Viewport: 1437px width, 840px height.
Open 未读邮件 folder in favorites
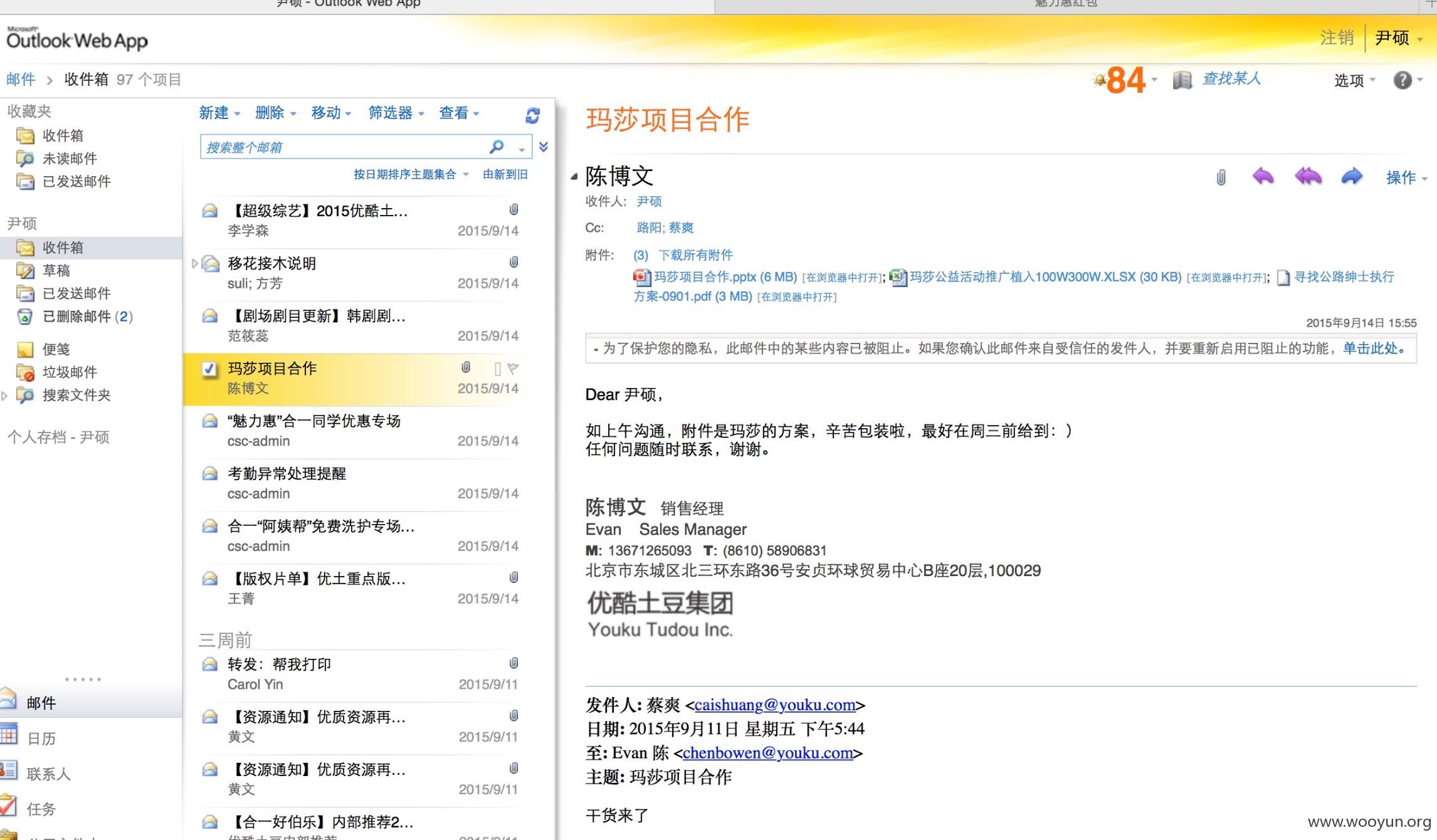click(69, 159)
